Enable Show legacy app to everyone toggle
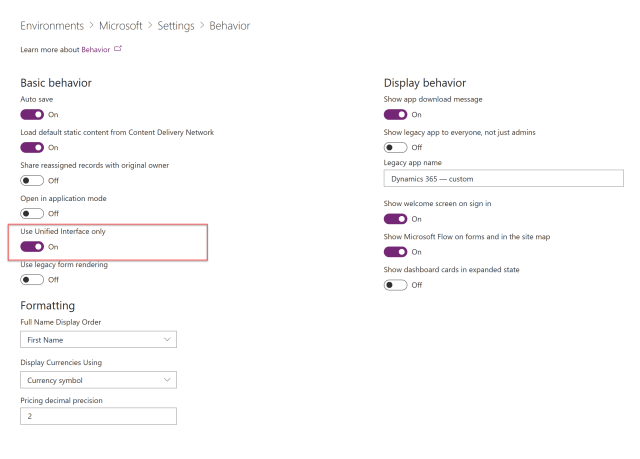Image resolution: width=640 pixels, height=459 pixels. coord(396,147)
